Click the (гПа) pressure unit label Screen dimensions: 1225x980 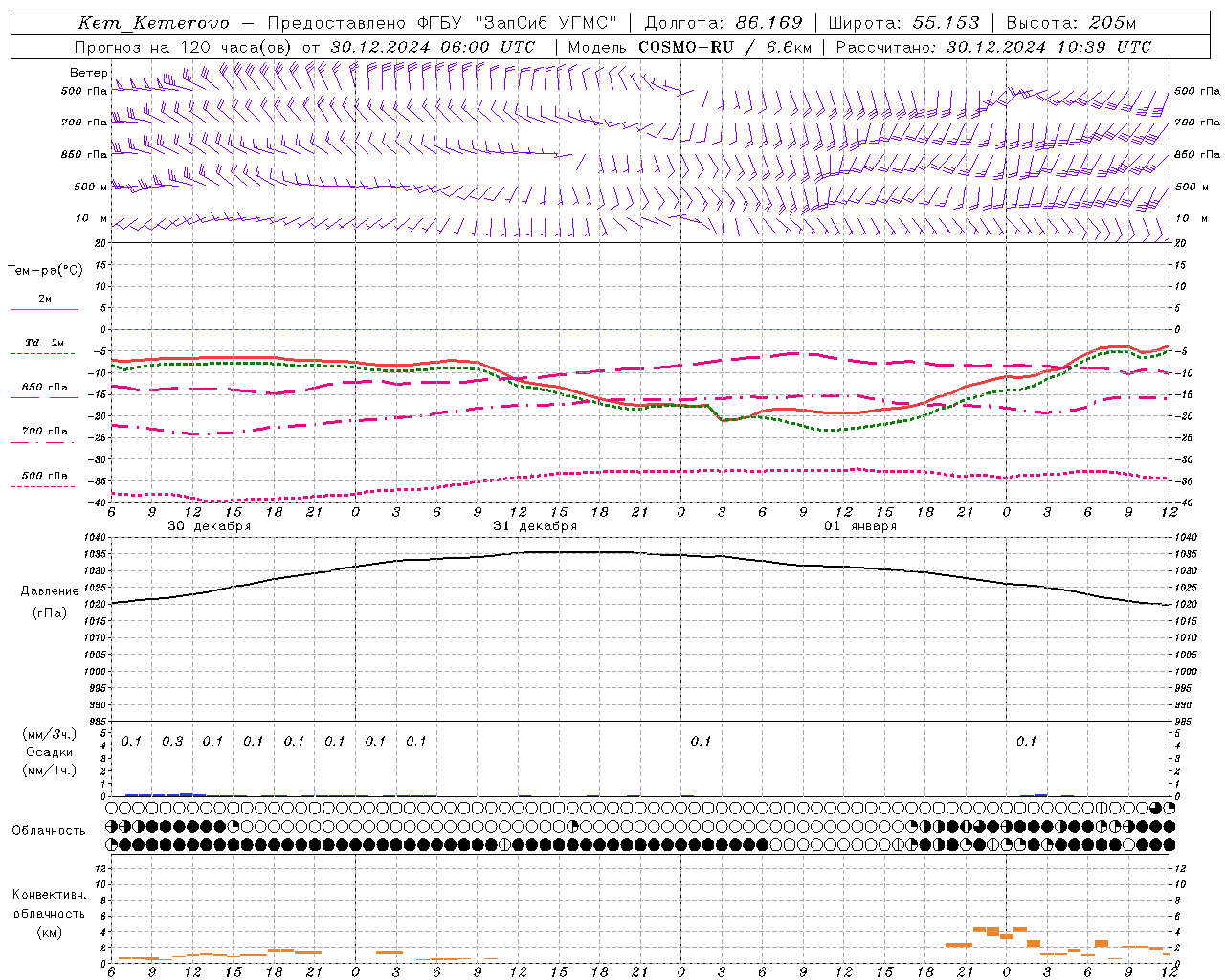[50, 613]
